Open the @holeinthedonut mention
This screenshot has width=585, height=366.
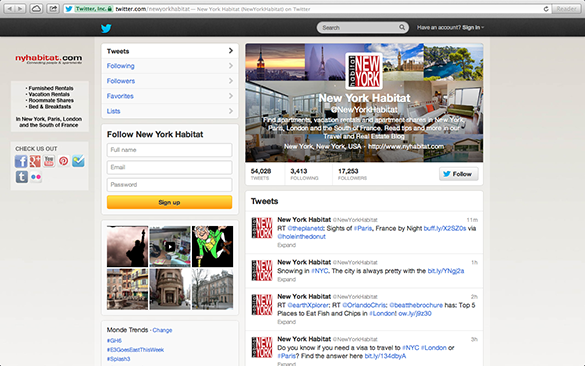click(x=301, y=237)
